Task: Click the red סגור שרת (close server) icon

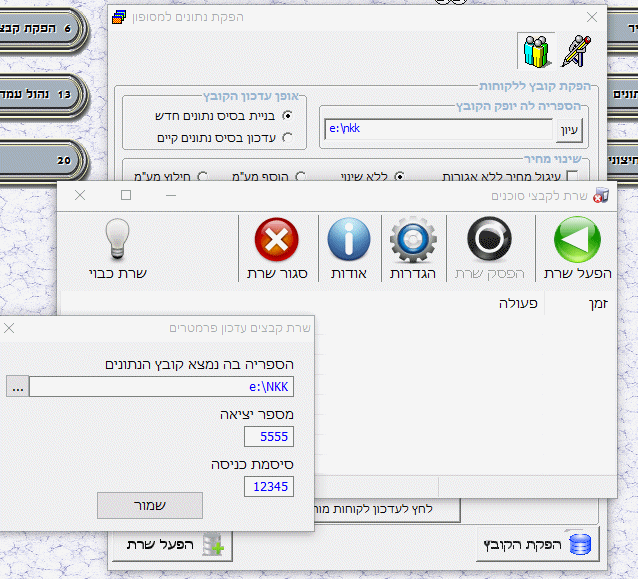Action: point(277,241)
